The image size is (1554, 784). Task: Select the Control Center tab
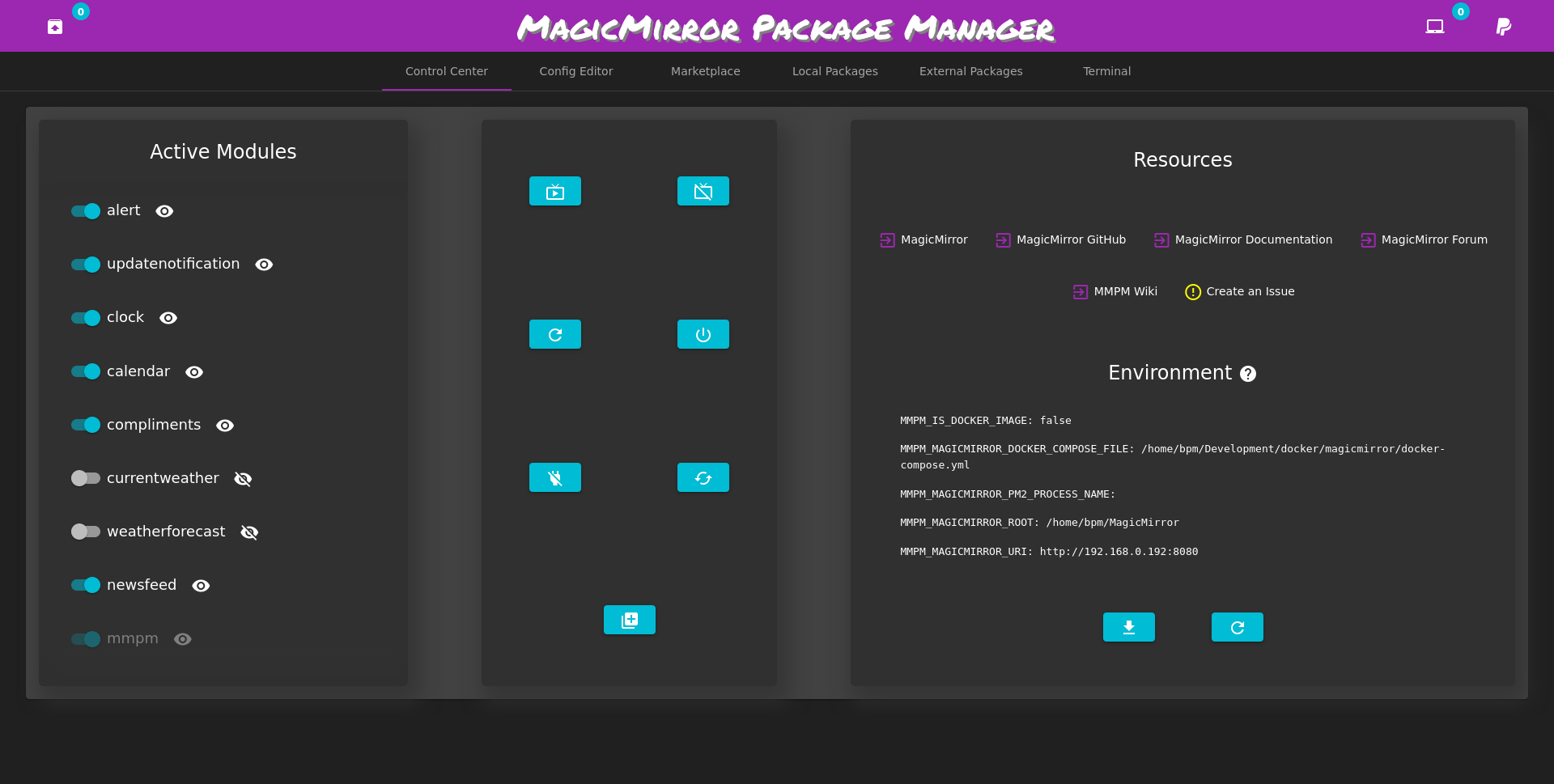pyautogui.click(x=447, y=71)
